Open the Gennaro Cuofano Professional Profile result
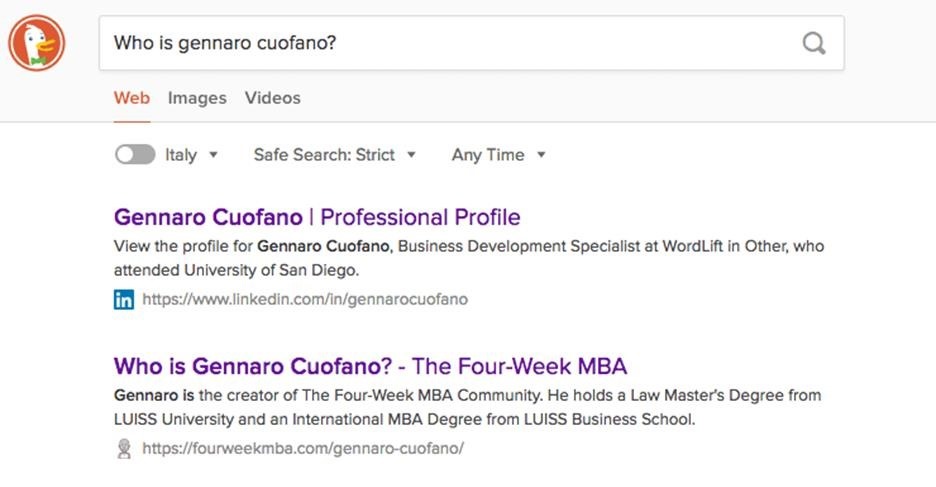Screen dimensions: 936x487 [317, 217]
